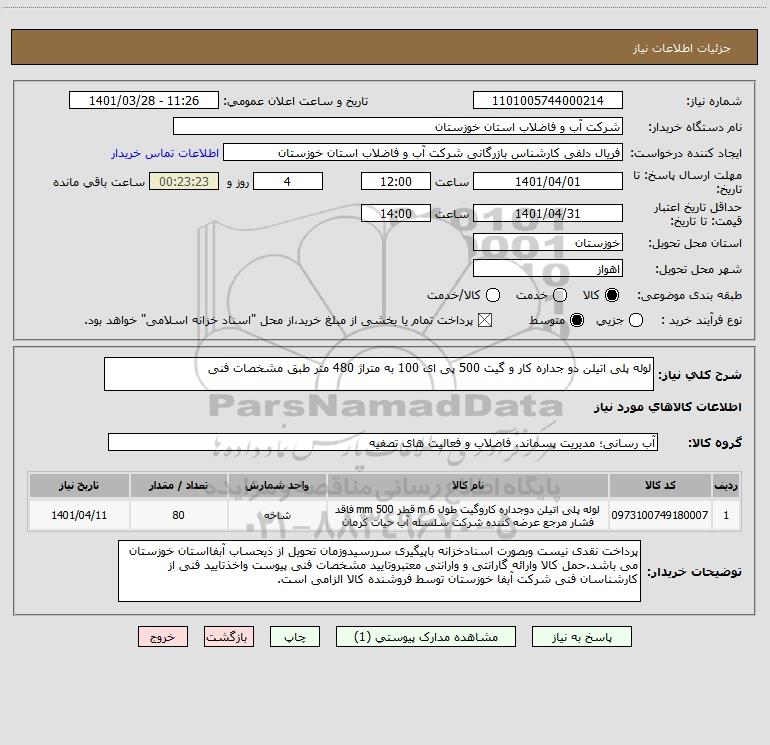Viewport: 770px width, 745px height.
Task: Click the تاریخ نیاز column header
Action: (x=79, y=486)
